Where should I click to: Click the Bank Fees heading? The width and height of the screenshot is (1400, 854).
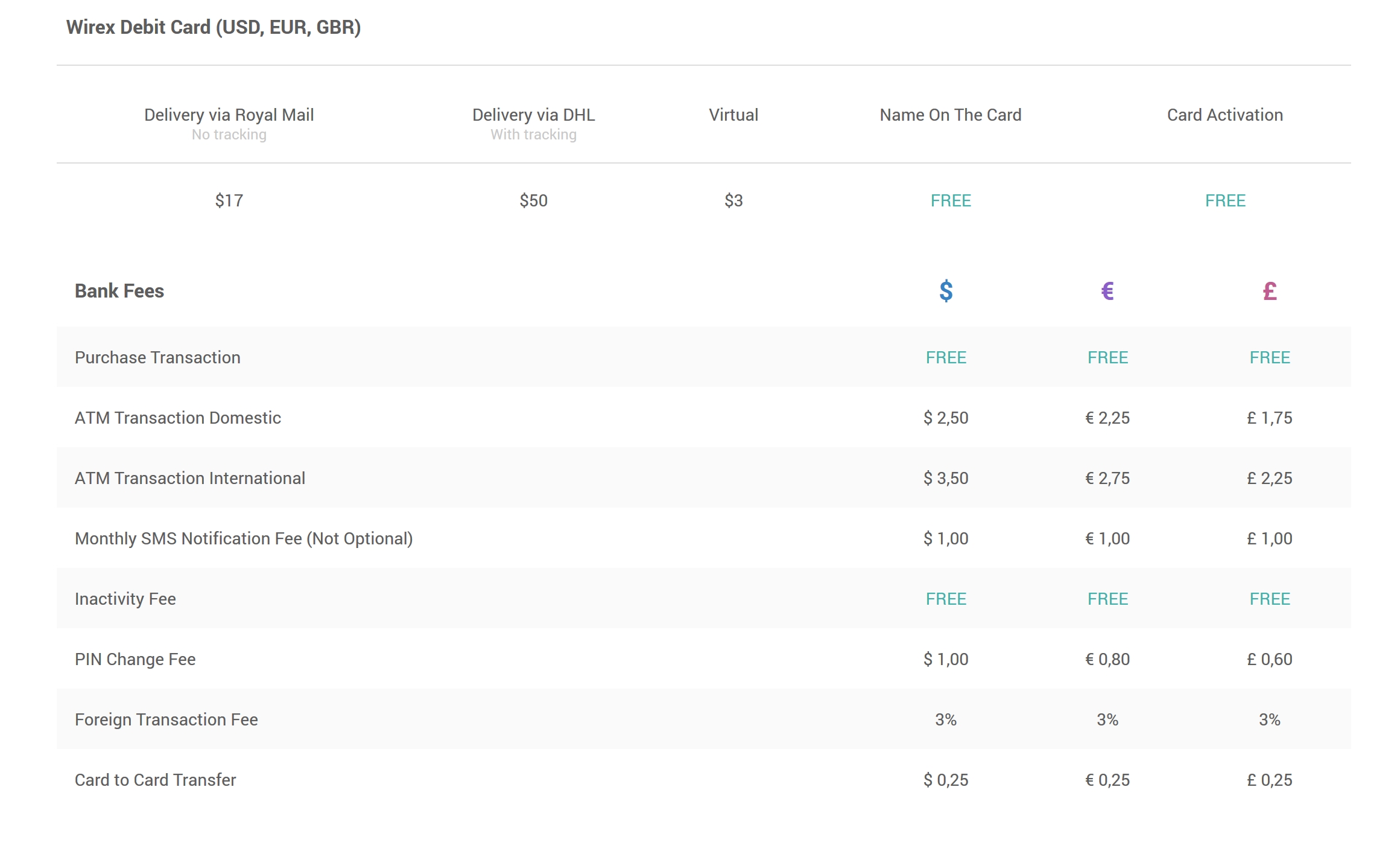click(x=119, y=291)
